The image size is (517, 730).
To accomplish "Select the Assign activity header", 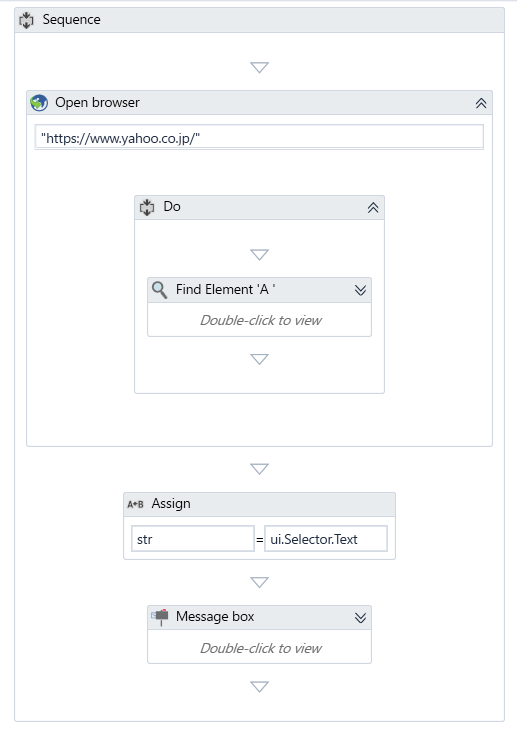I will [x=259, y=504].
